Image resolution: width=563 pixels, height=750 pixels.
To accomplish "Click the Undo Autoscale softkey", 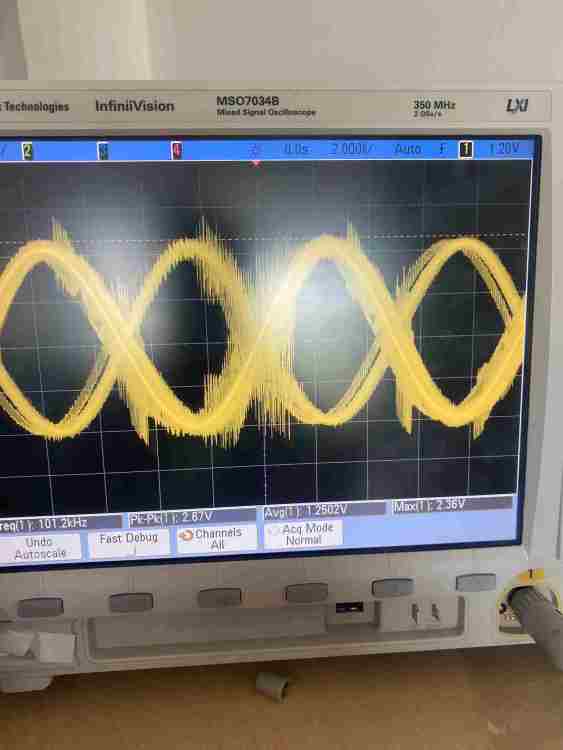I will click(40, 548).
